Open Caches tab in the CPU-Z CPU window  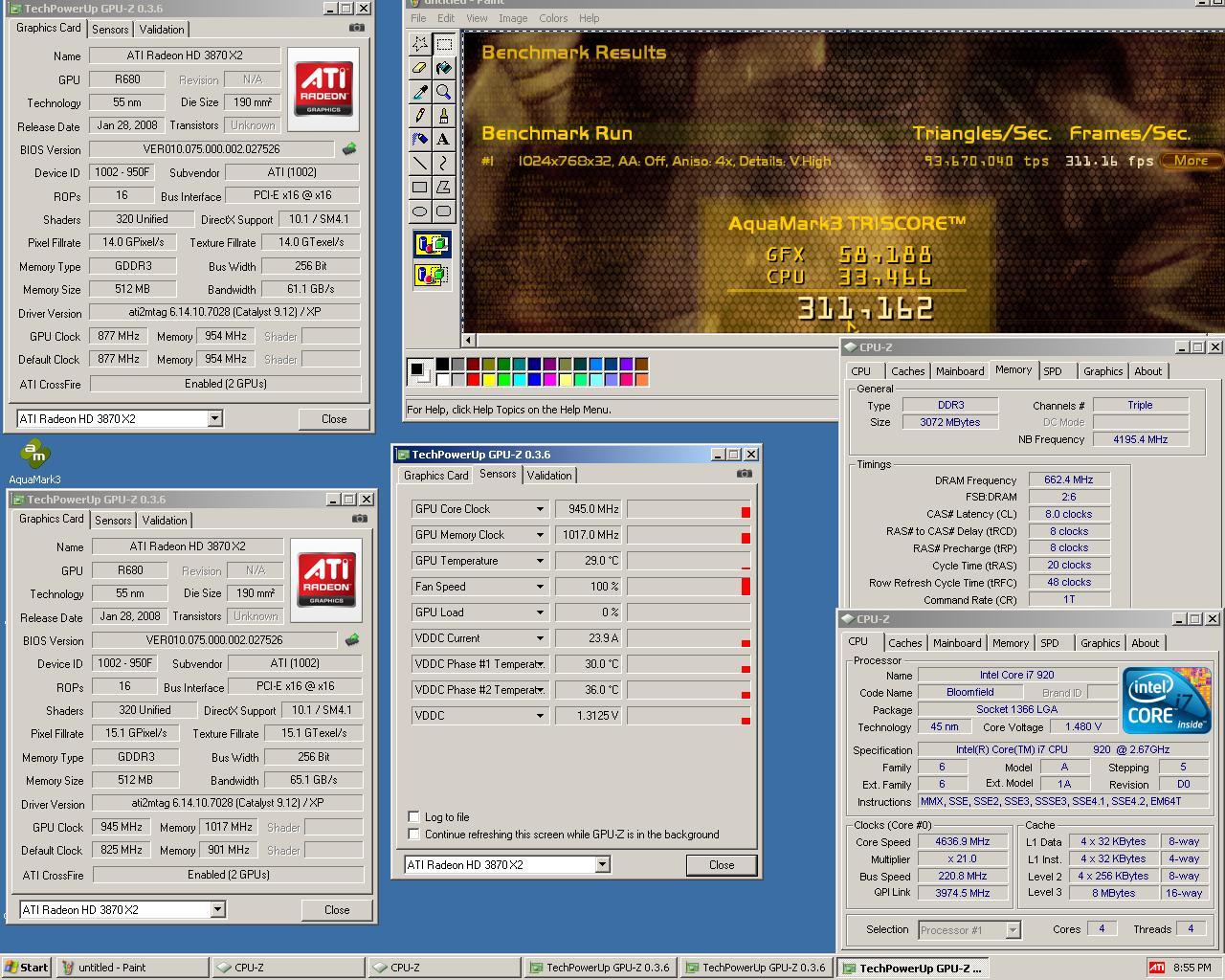click(x=904, y=643)
